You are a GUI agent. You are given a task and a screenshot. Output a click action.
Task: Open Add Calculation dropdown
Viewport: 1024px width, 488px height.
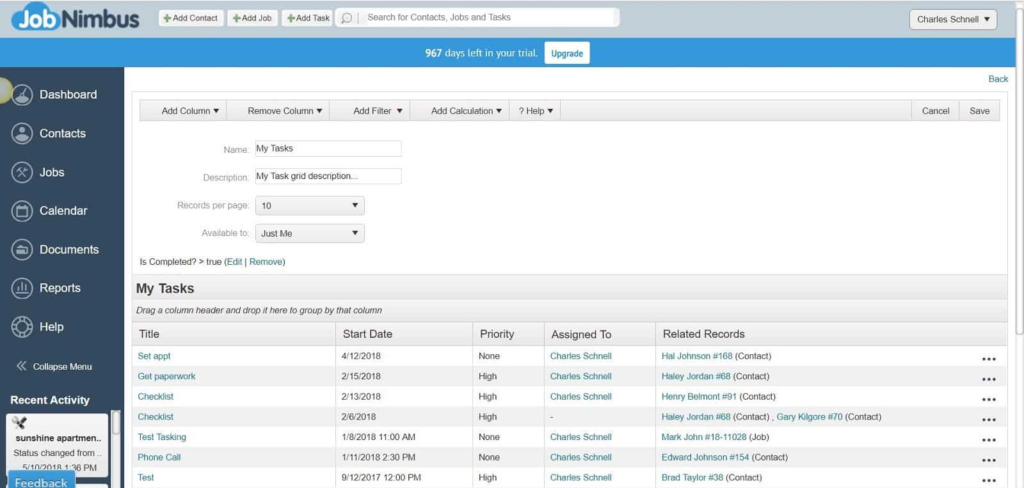tap(466, 111)
